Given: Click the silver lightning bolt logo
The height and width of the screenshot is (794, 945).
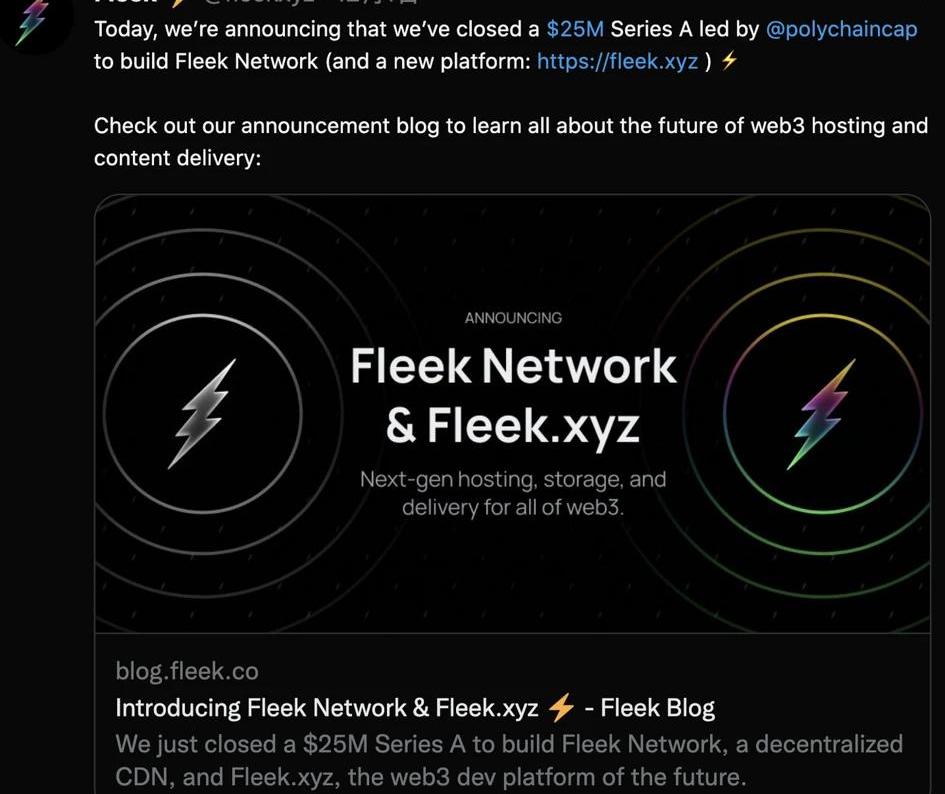Looking at the screenshot, I should (205, 413).
